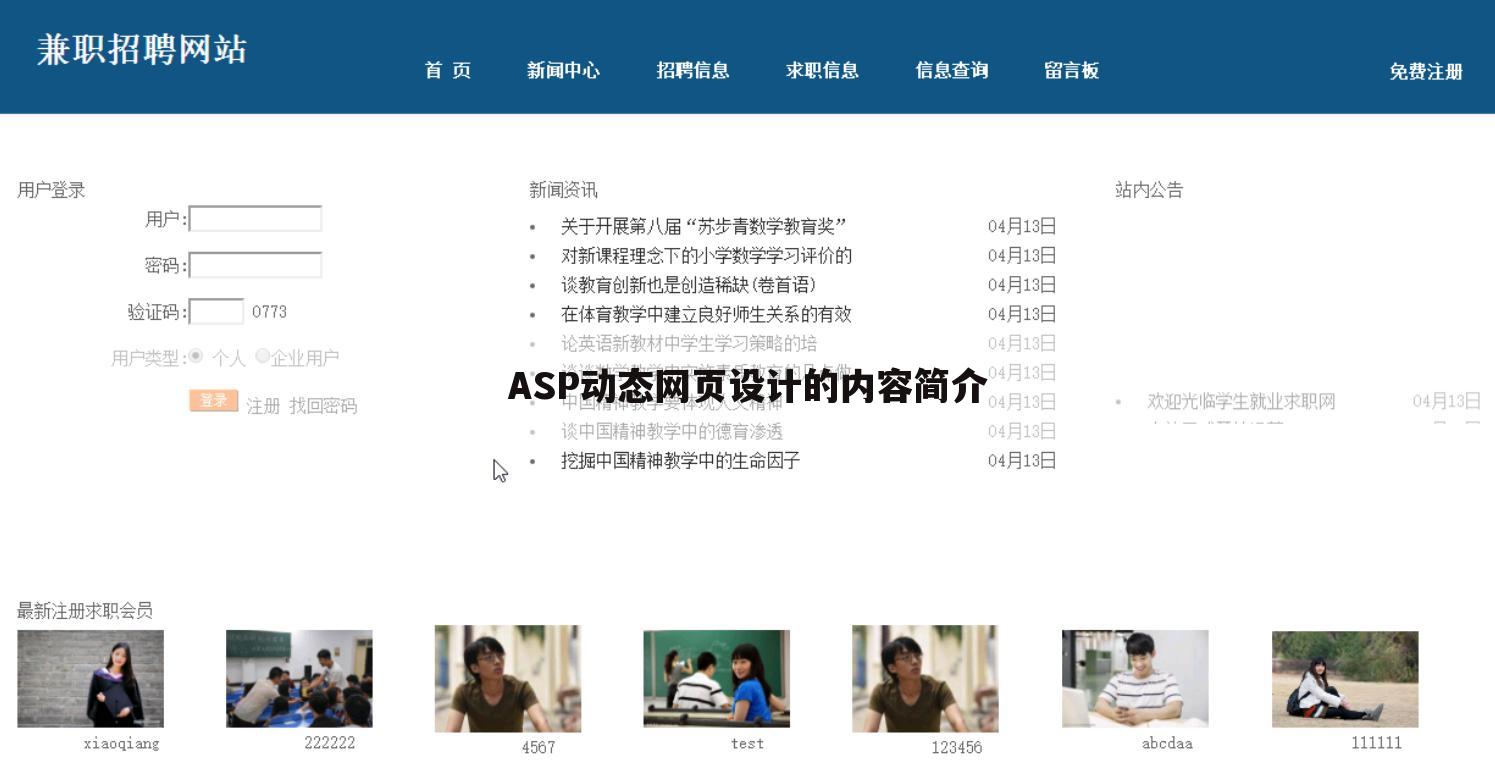1495x776 pixels.
Task: Click 找回密码 to recover password
Action: pos(324,406)
